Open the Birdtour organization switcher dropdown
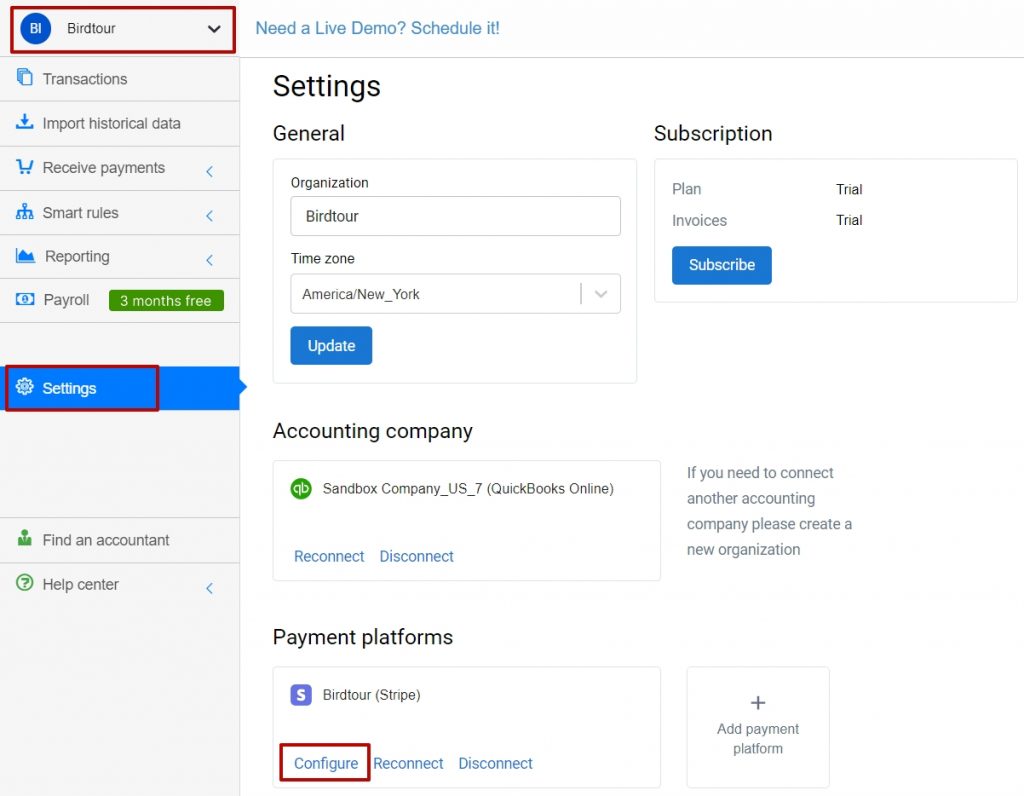1024x796 pixels. 123,29
